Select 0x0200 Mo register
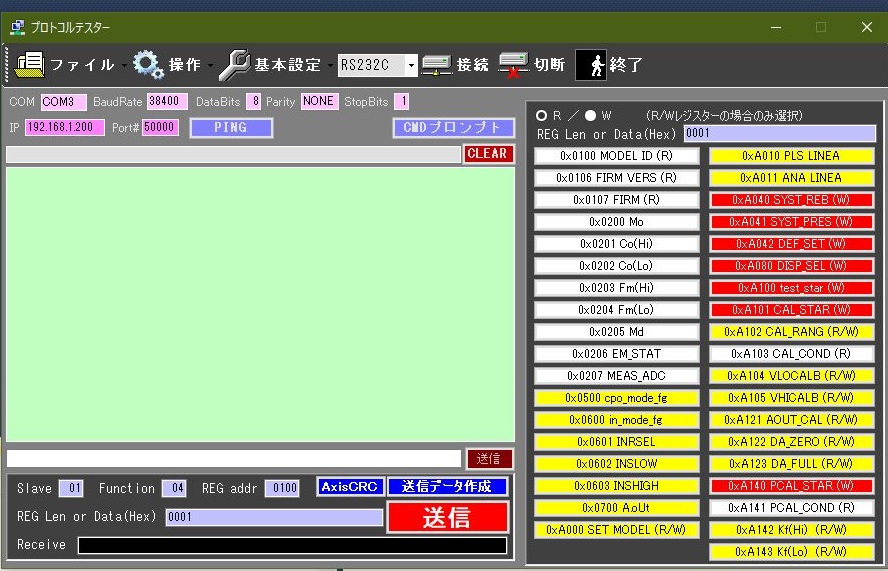888x571 pixels. pos(617,223)
